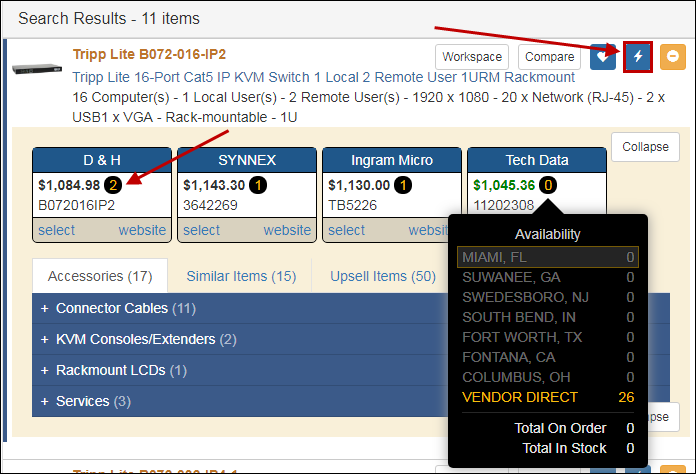Click the $1,084.98 D & H price

69,185
